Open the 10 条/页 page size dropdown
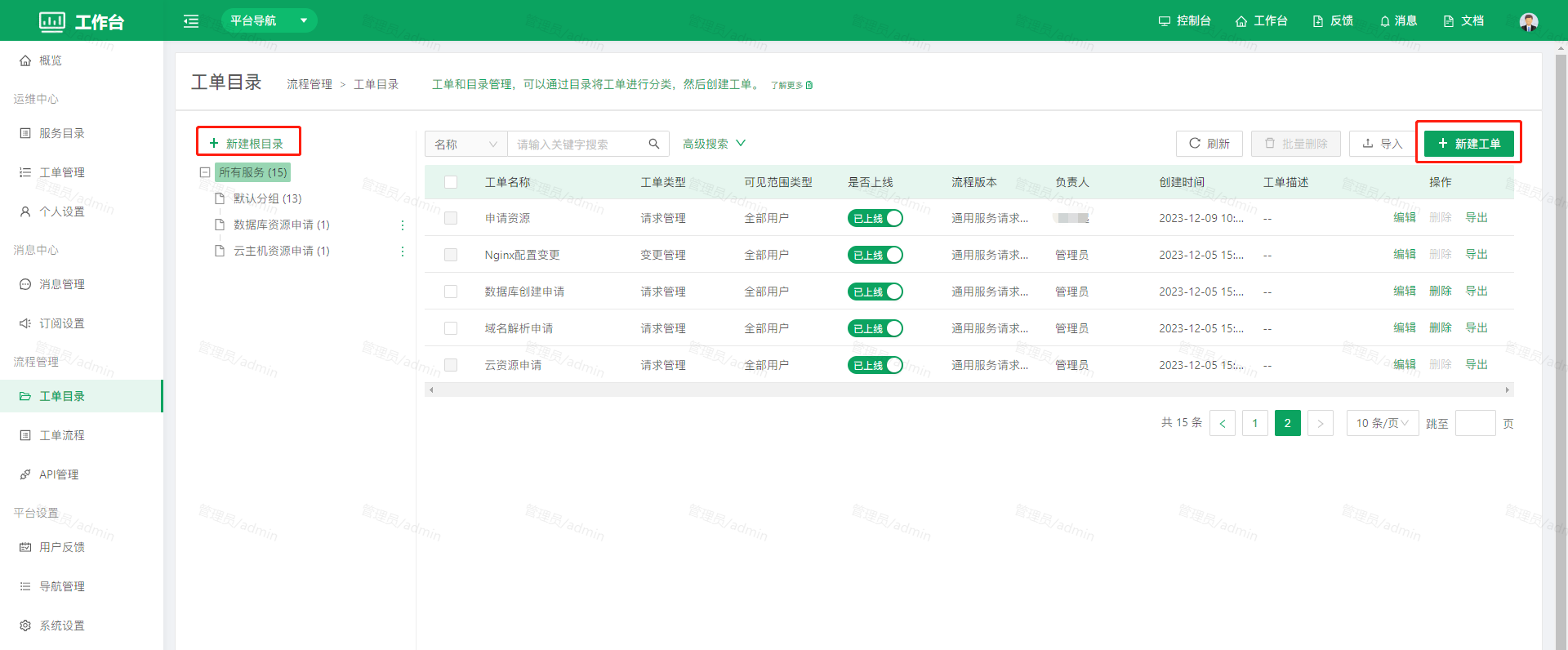The height and width of the screenshot is (650, 1568). [x=1383, y=423]
